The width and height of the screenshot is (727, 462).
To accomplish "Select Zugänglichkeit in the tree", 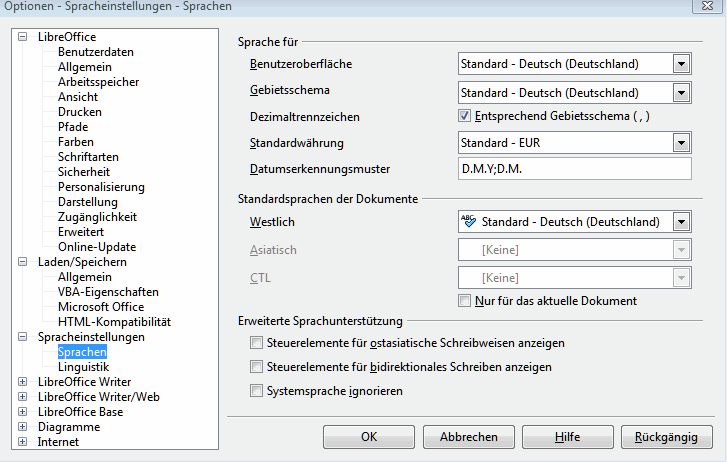I will pyautogui.click(x=97, y=217).
